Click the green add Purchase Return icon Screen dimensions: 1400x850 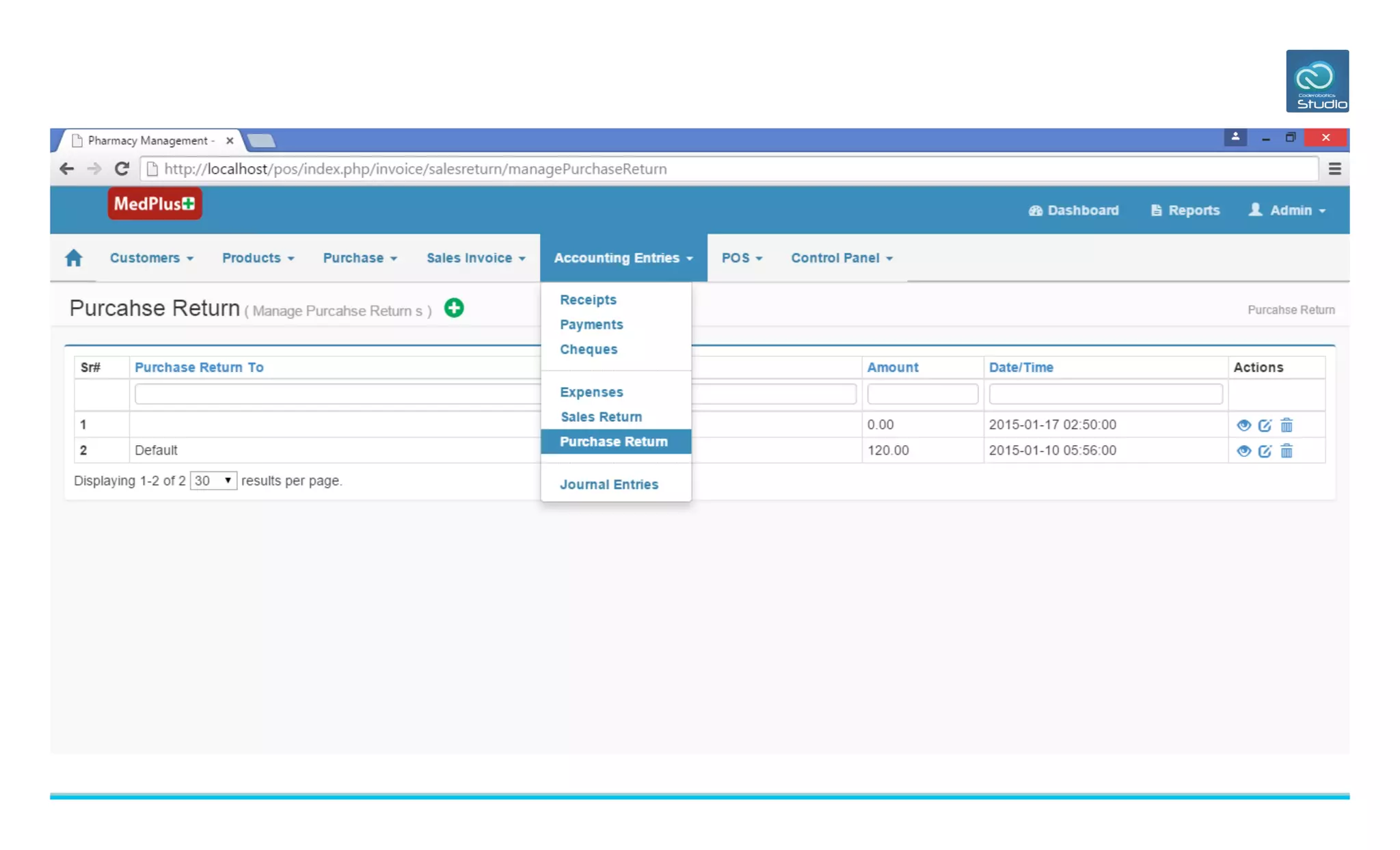454,308
